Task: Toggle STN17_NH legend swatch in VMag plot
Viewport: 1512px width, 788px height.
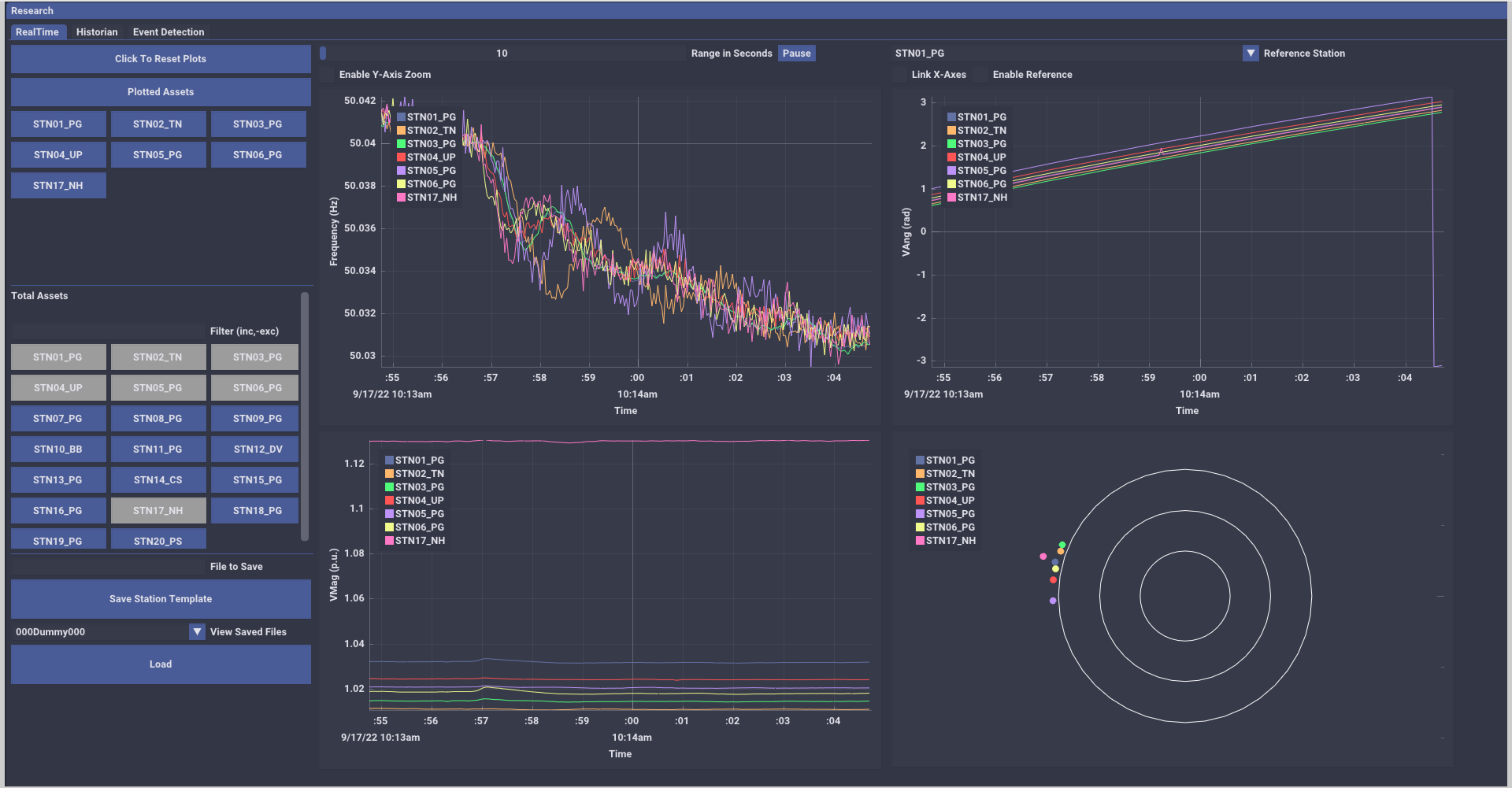Action: click(389, 540)
